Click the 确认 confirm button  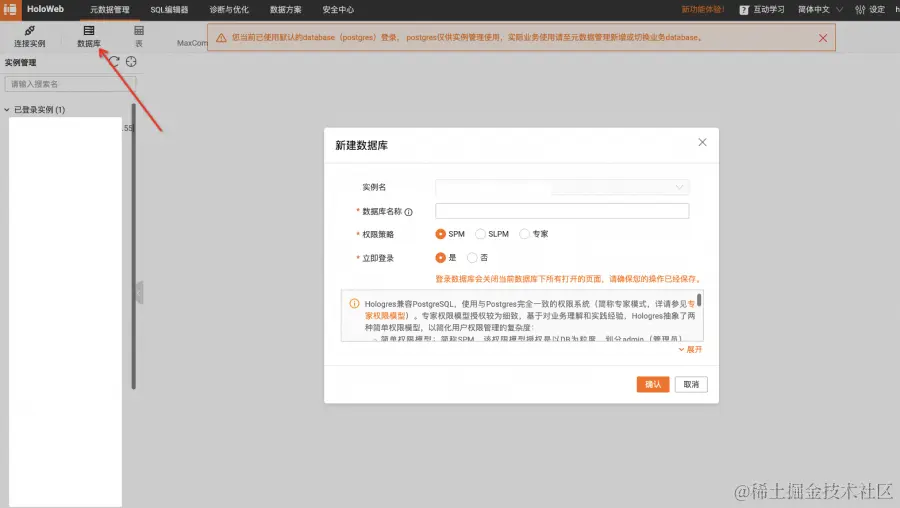653,385
